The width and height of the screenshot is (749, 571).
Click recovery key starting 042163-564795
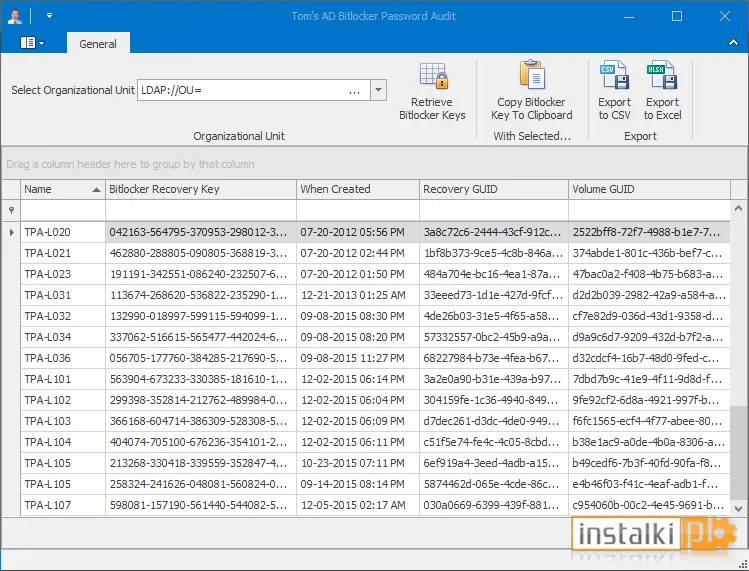coord(201,232)
